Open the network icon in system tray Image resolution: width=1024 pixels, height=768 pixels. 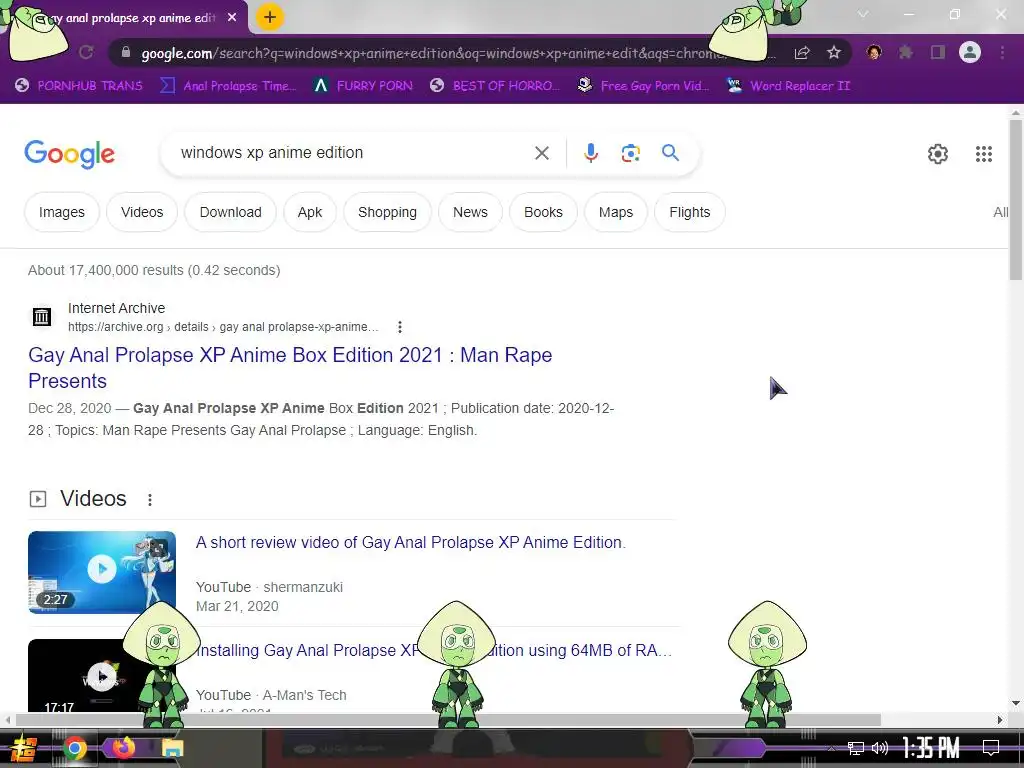pos(856,748)
